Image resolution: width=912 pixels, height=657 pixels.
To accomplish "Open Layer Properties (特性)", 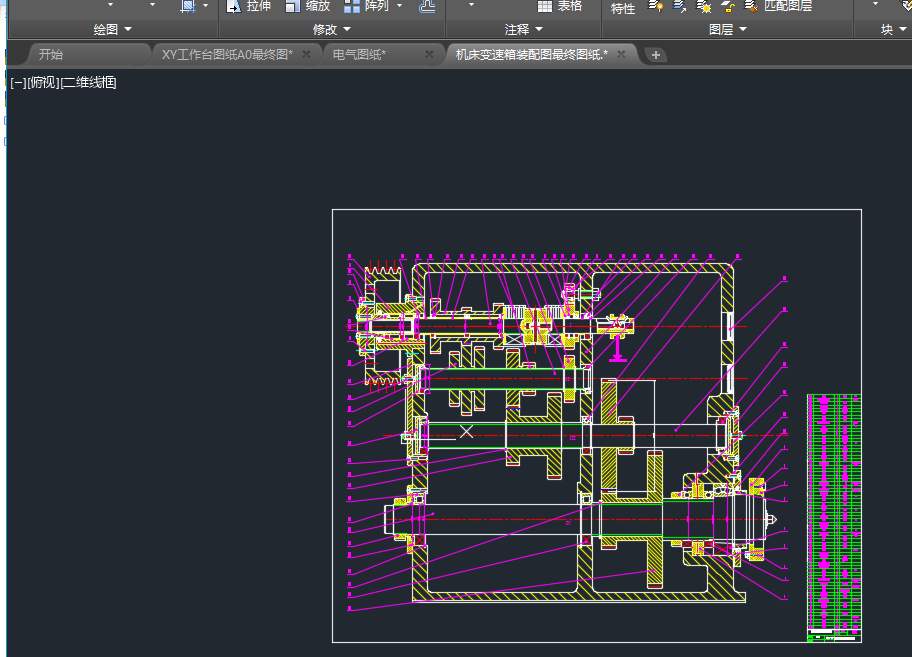I will click(622, 8).
